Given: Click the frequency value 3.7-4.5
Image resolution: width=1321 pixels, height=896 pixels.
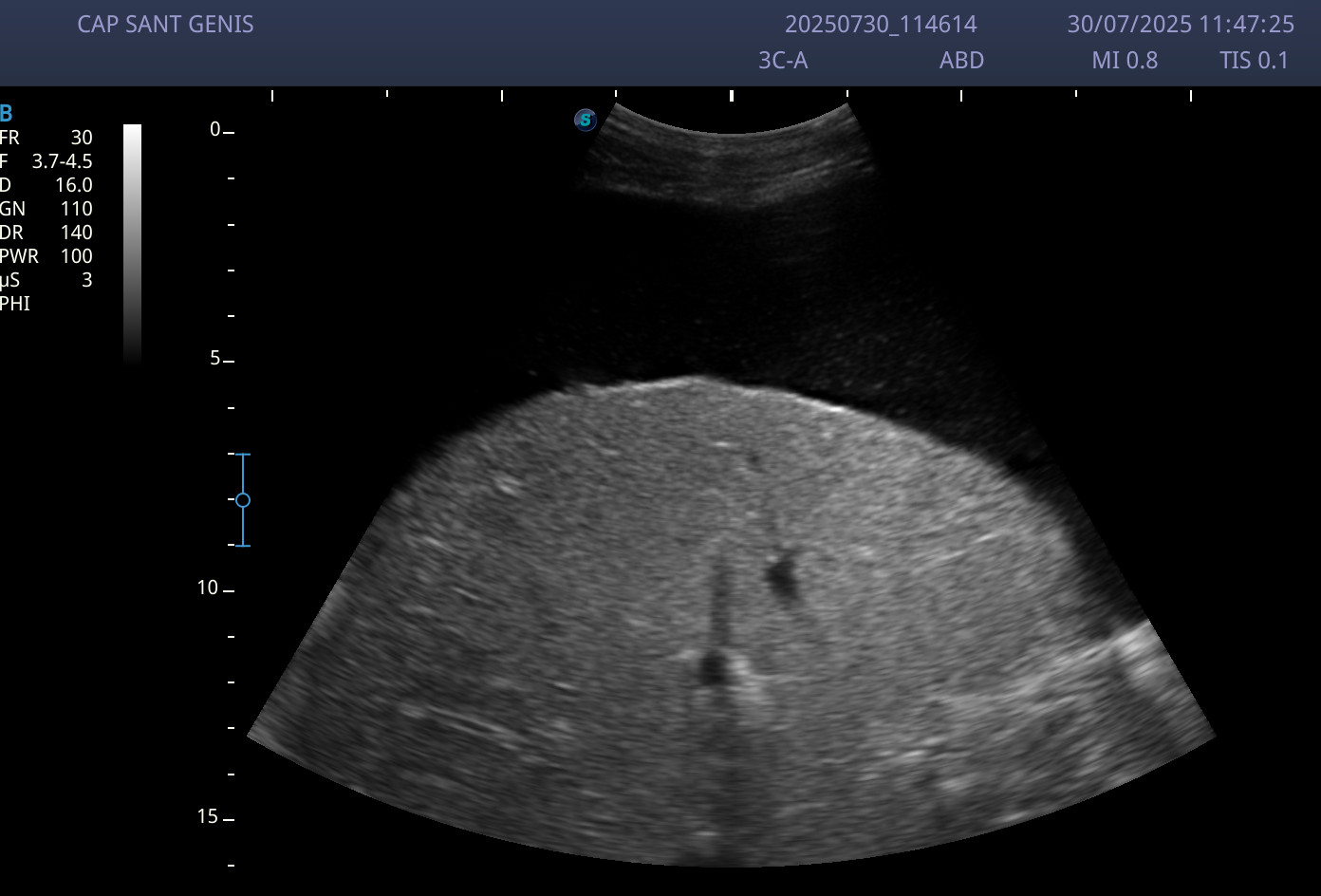Looking at the screenshot, I should coord(63,161).
